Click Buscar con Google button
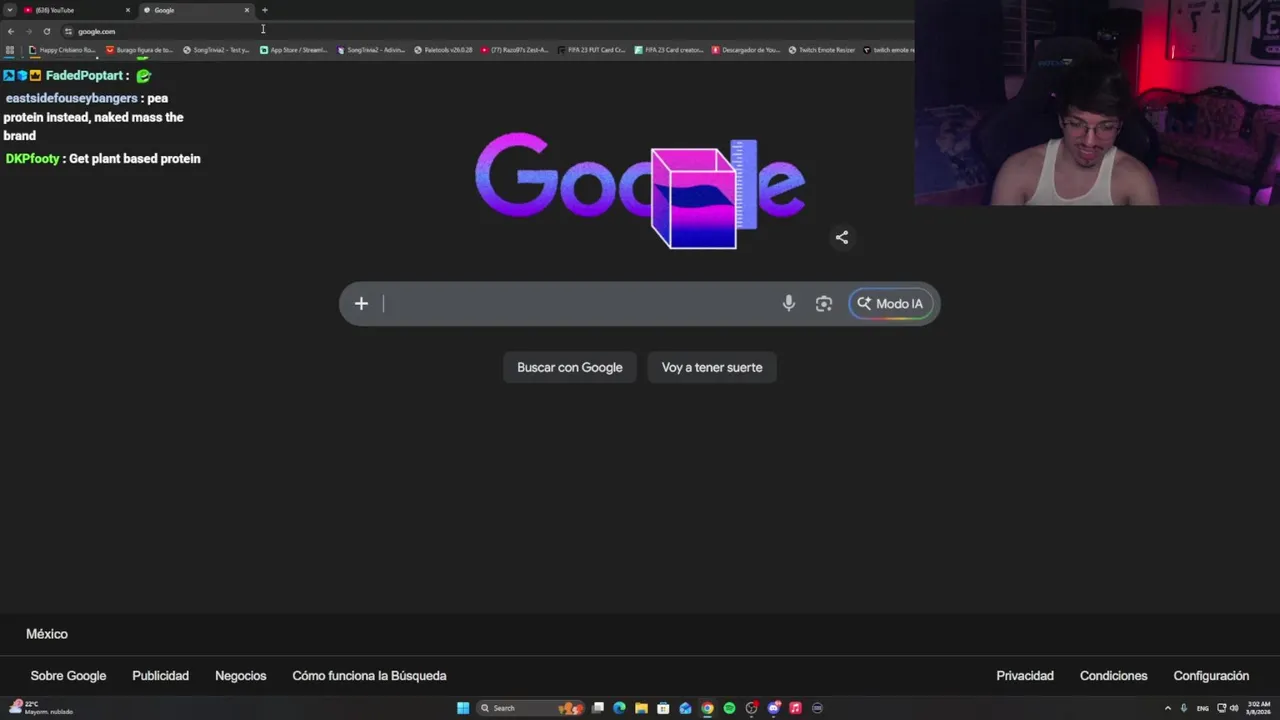Viewport: 1280px width, 720px height. tap(570, 367)
